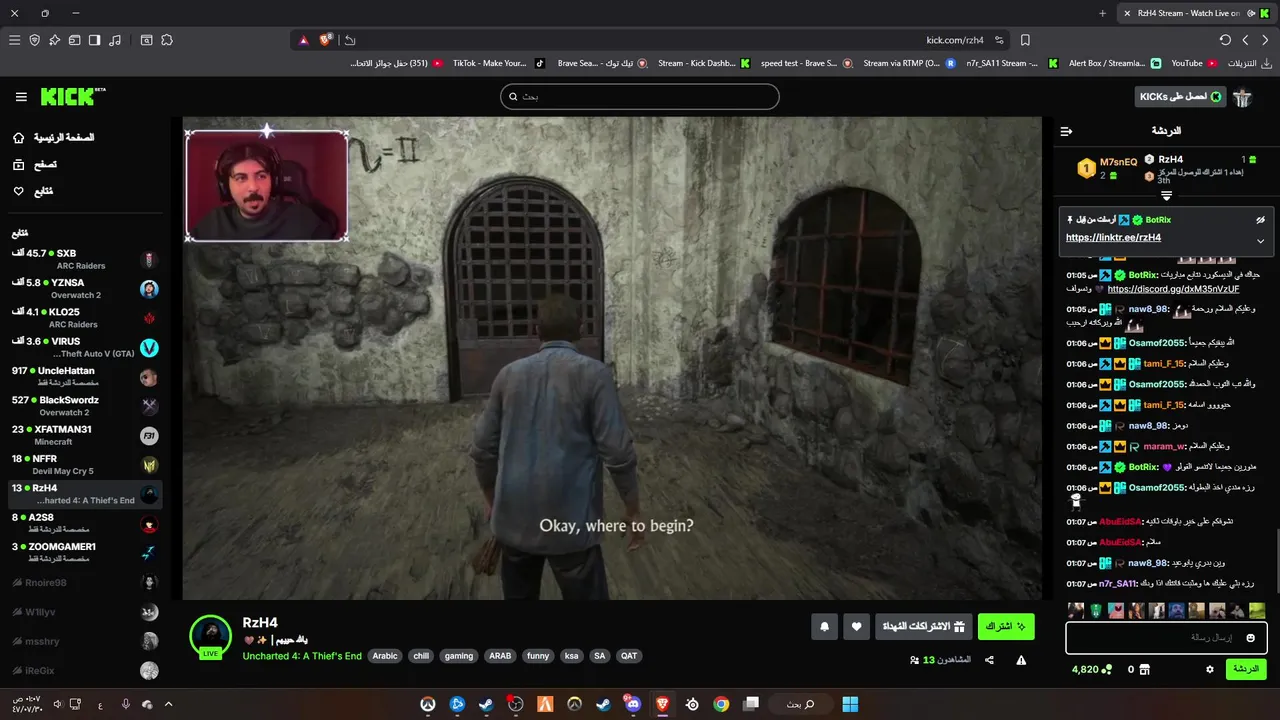1280x720 pixels.
Task: Open Discord from the Windows taskbar
Action: click(632, 704)
